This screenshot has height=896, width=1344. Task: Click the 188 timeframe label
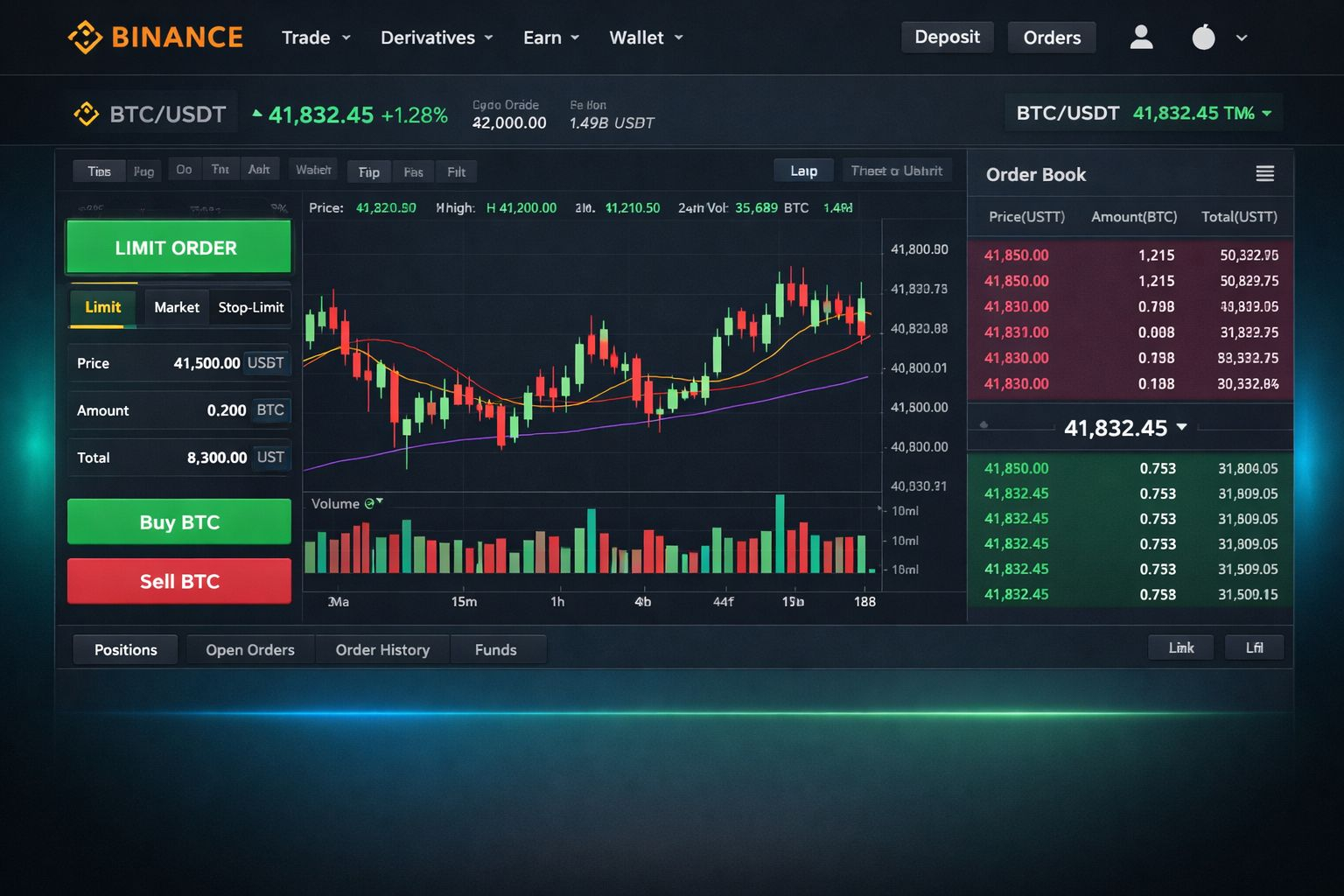click(864, 601)
